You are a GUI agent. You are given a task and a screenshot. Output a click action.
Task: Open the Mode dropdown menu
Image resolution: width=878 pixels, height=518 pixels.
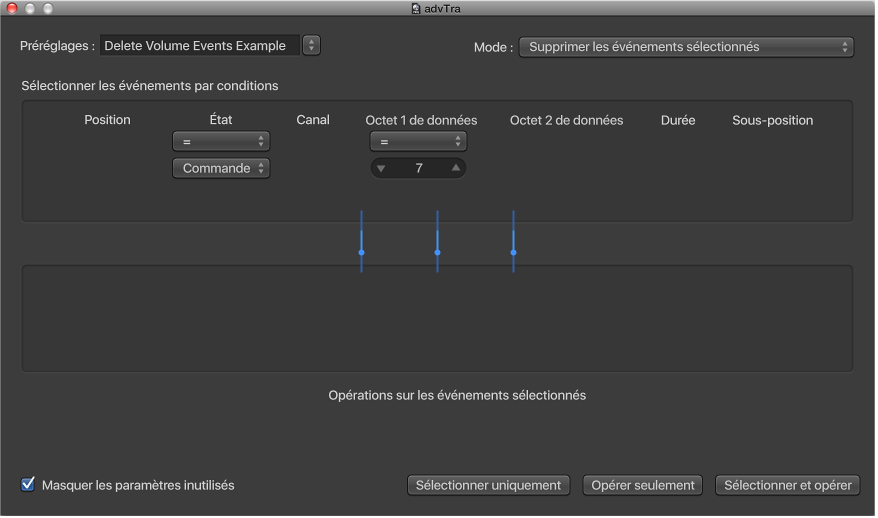686,47
